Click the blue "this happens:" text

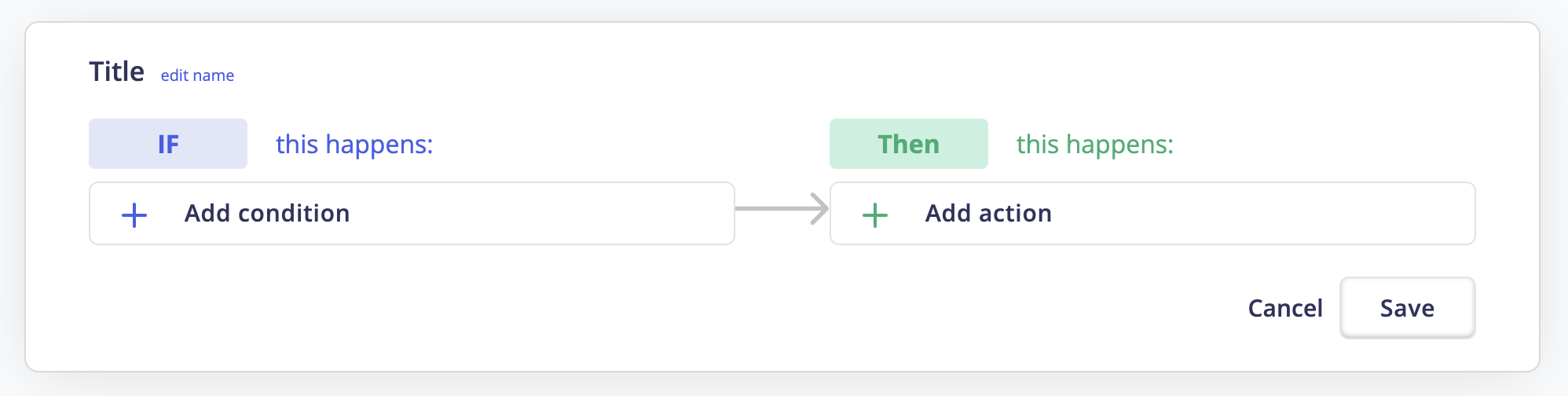(x=354, y=145)
